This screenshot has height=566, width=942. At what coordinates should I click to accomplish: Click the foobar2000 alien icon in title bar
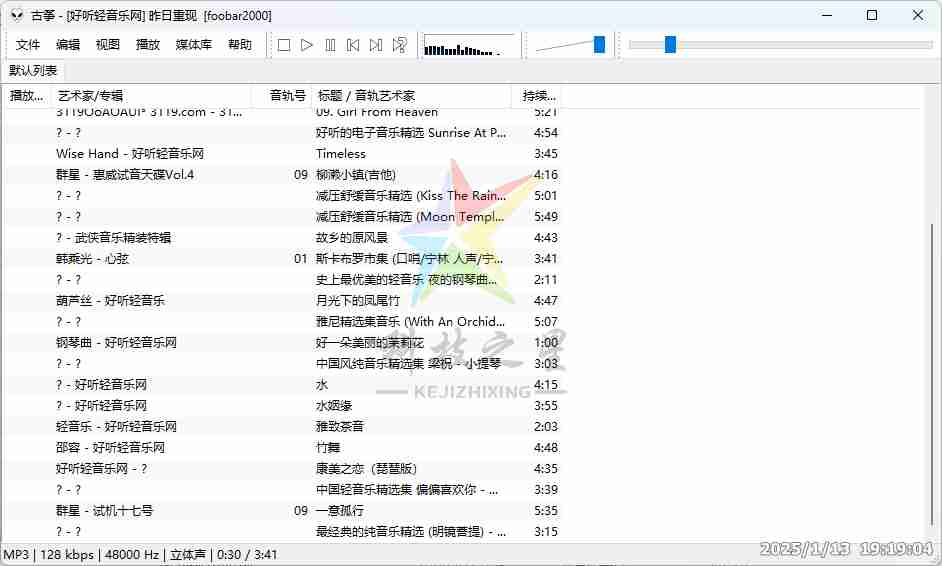click(x=16, y=15)
